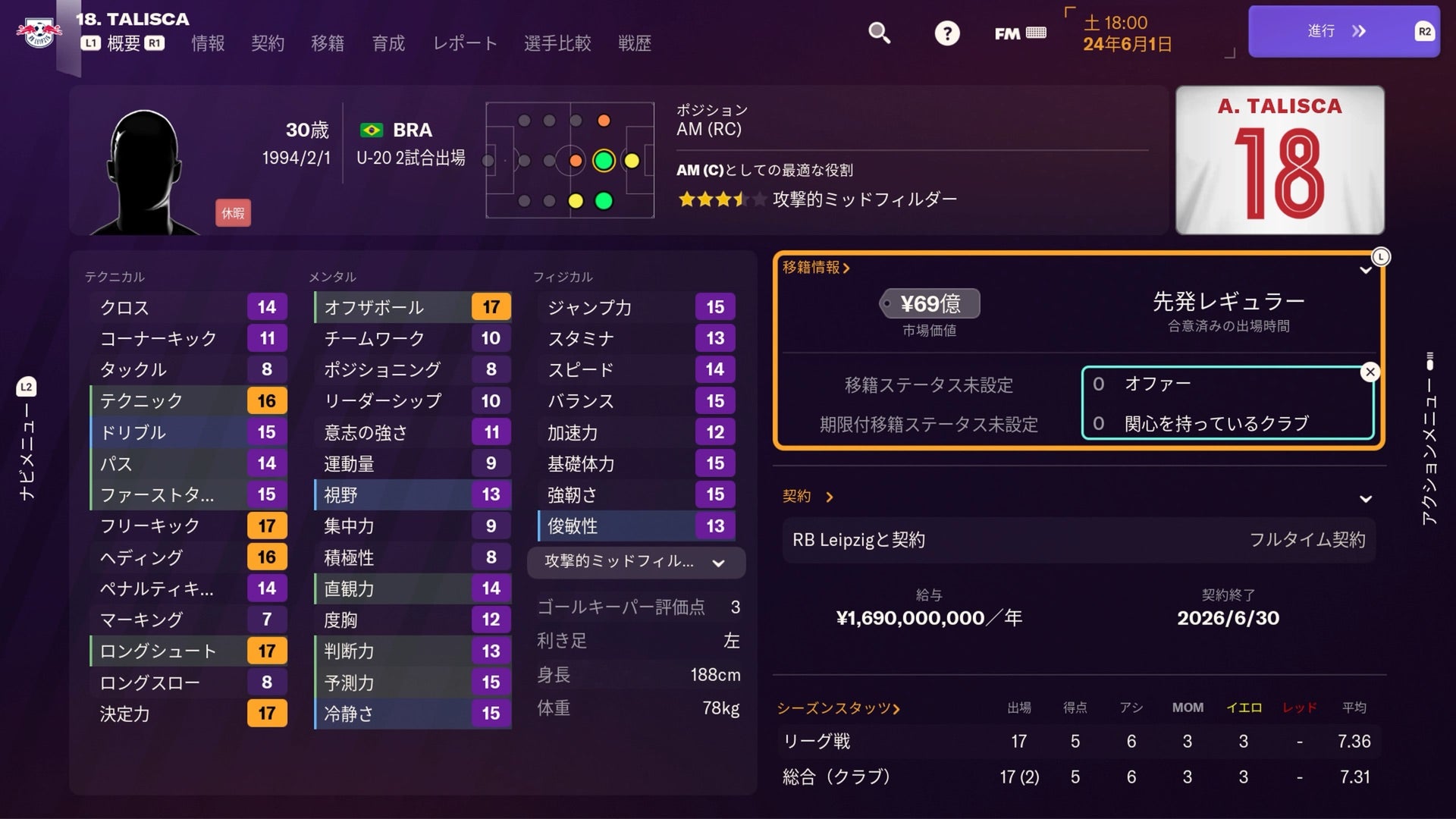Dismiss the offers box with the X icon
This screenshot has height=819, width=1456.
pyautogui.click(x=1370, y=372)
